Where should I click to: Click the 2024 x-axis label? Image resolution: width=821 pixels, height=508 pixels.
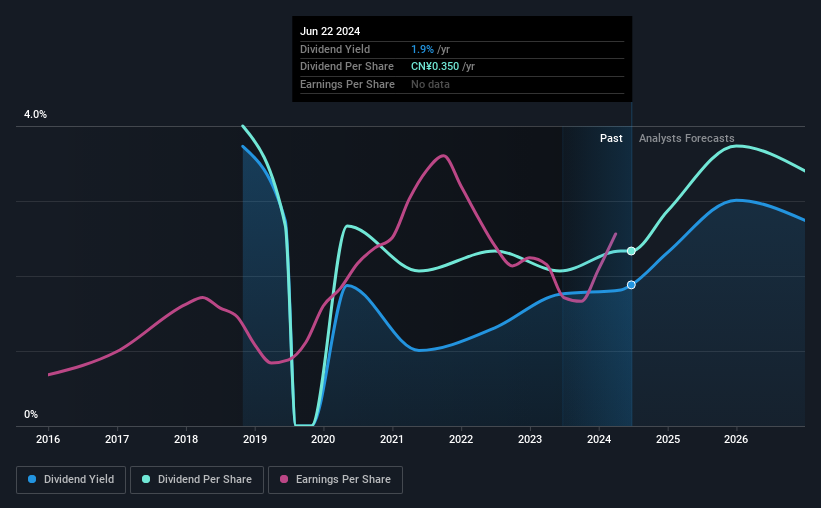599,439
